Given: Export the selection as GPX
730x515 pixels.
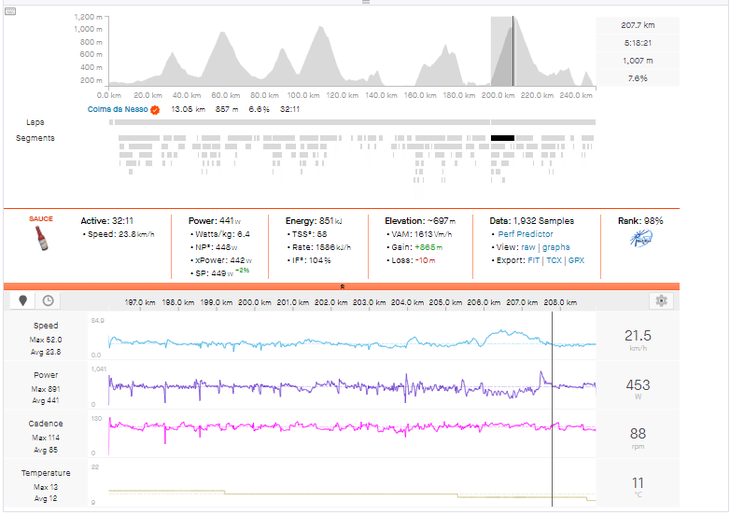Looking at the screenshot, I should 575,260.
